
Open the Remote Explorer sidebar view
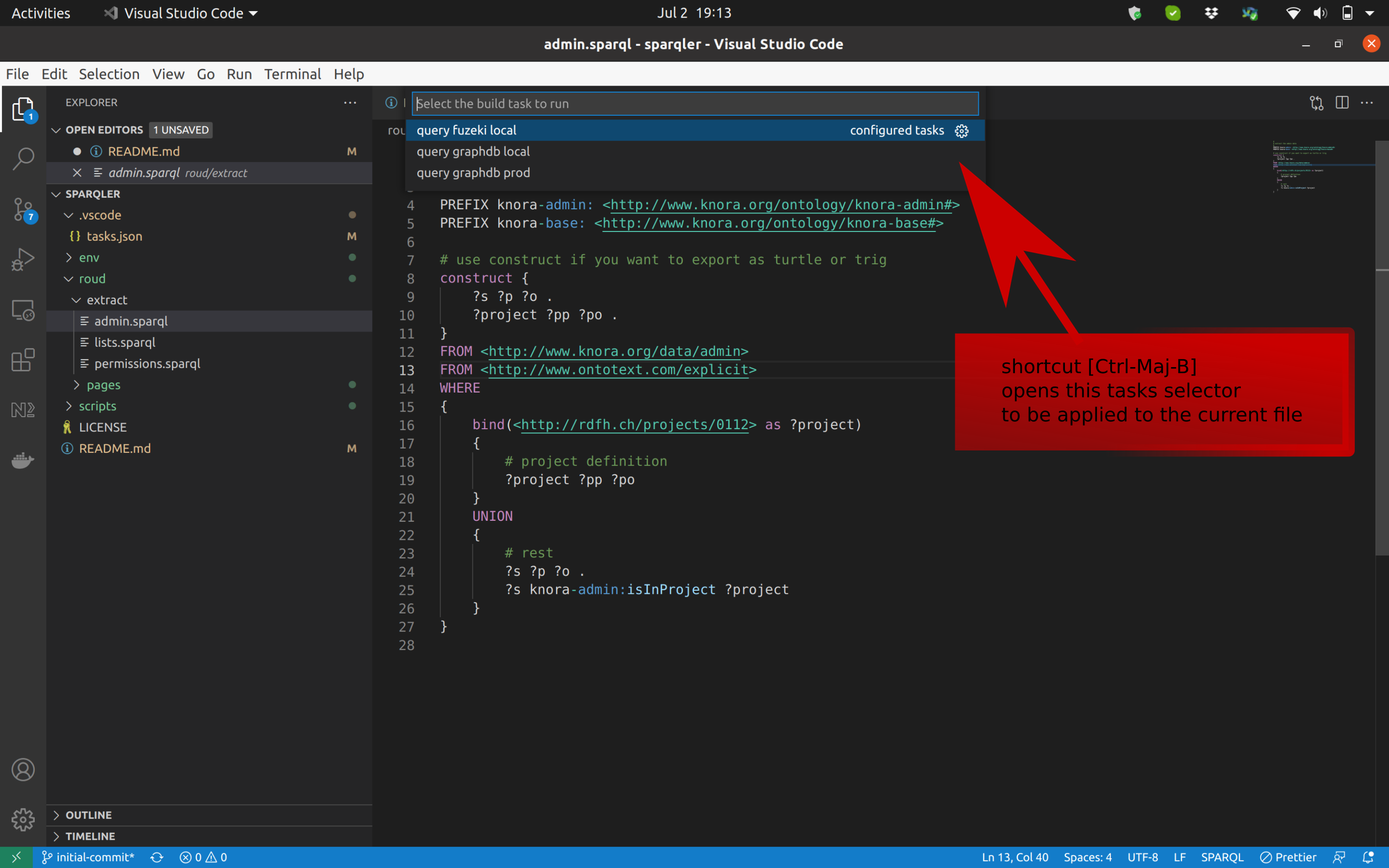(23, 309)
